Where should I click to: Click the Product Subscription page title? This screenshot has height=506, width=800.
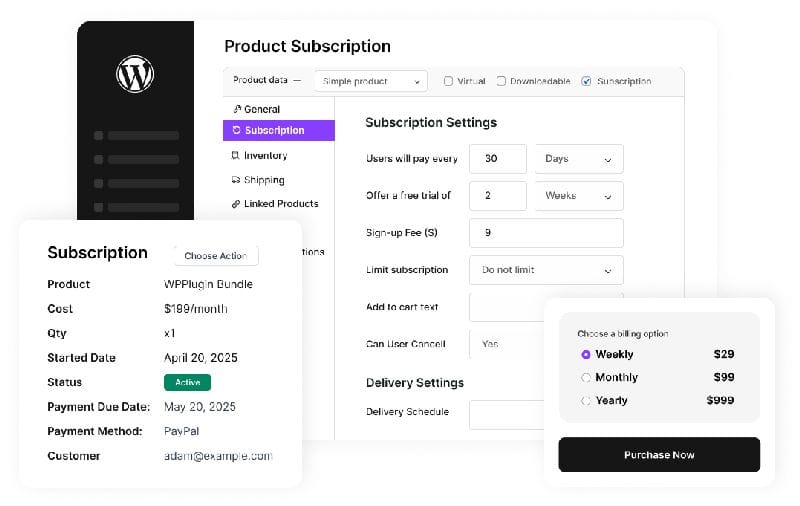click(308, 46)
